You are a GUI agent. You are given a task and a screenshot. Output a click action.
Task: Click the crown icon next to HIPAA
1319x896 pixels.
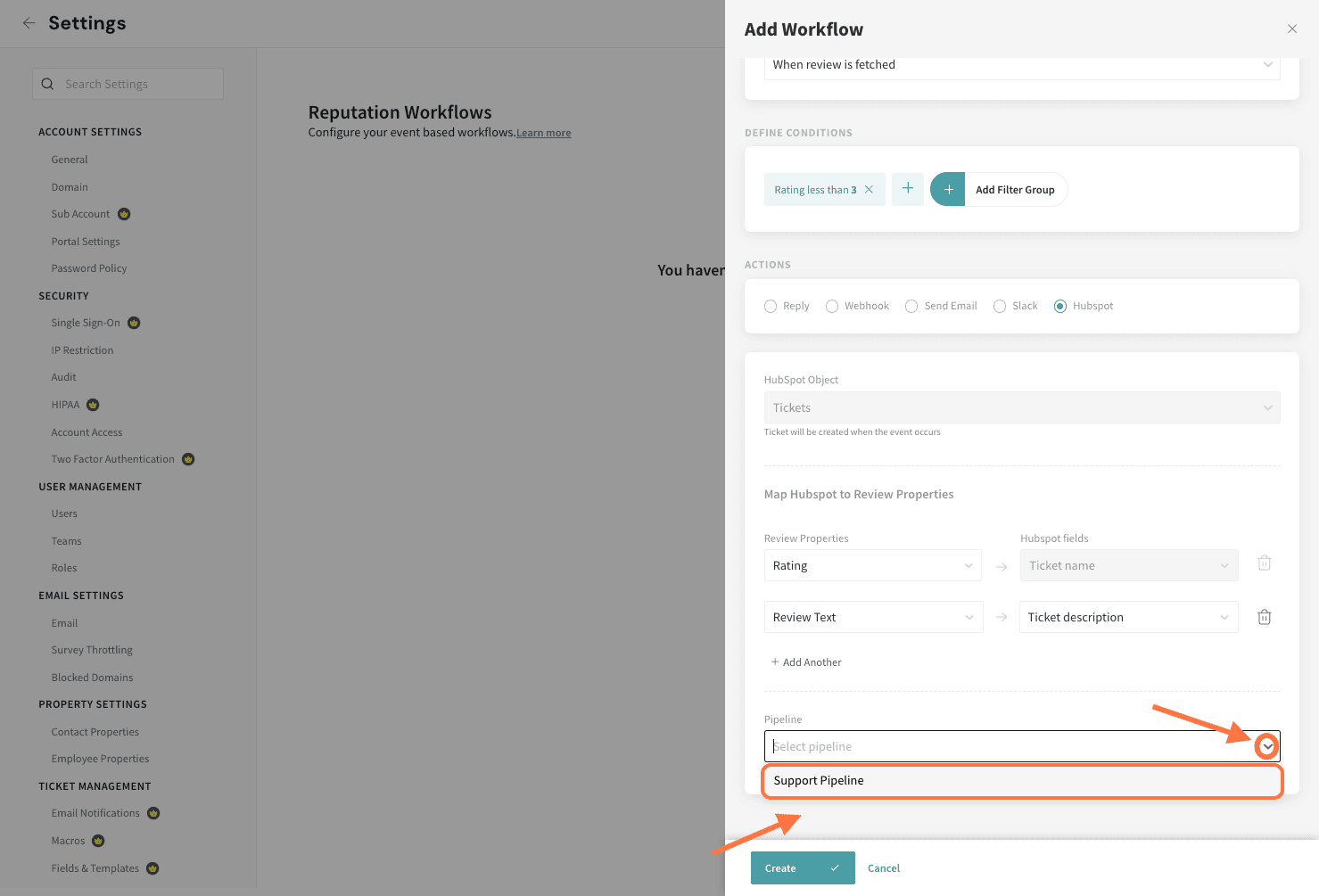click(x=93, y=405)
